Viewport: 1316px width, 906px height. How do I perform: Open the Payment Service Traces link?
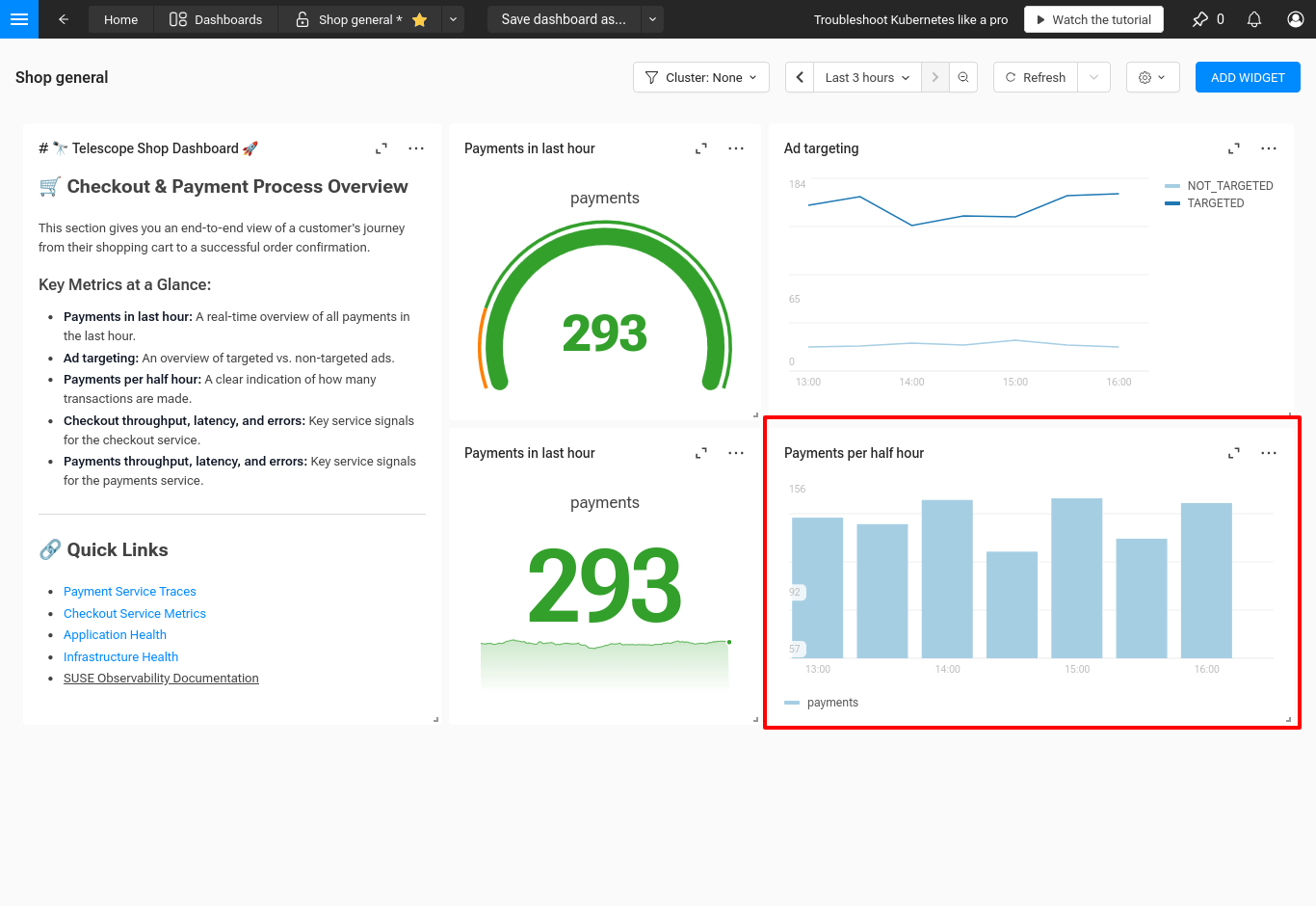pos(130,592)
